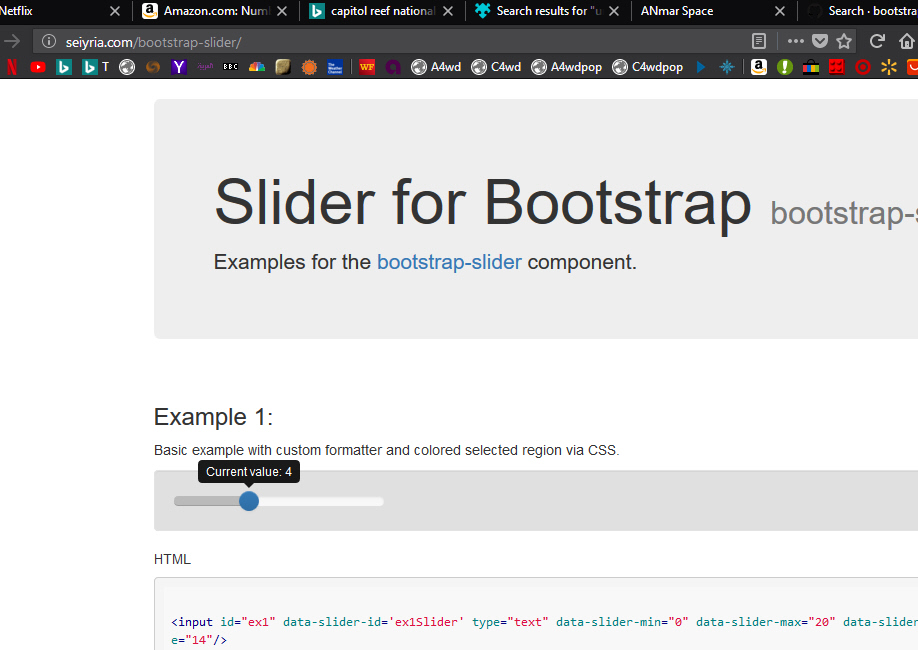Open the Wells Fargo WF bookmark

pos(367,67)
